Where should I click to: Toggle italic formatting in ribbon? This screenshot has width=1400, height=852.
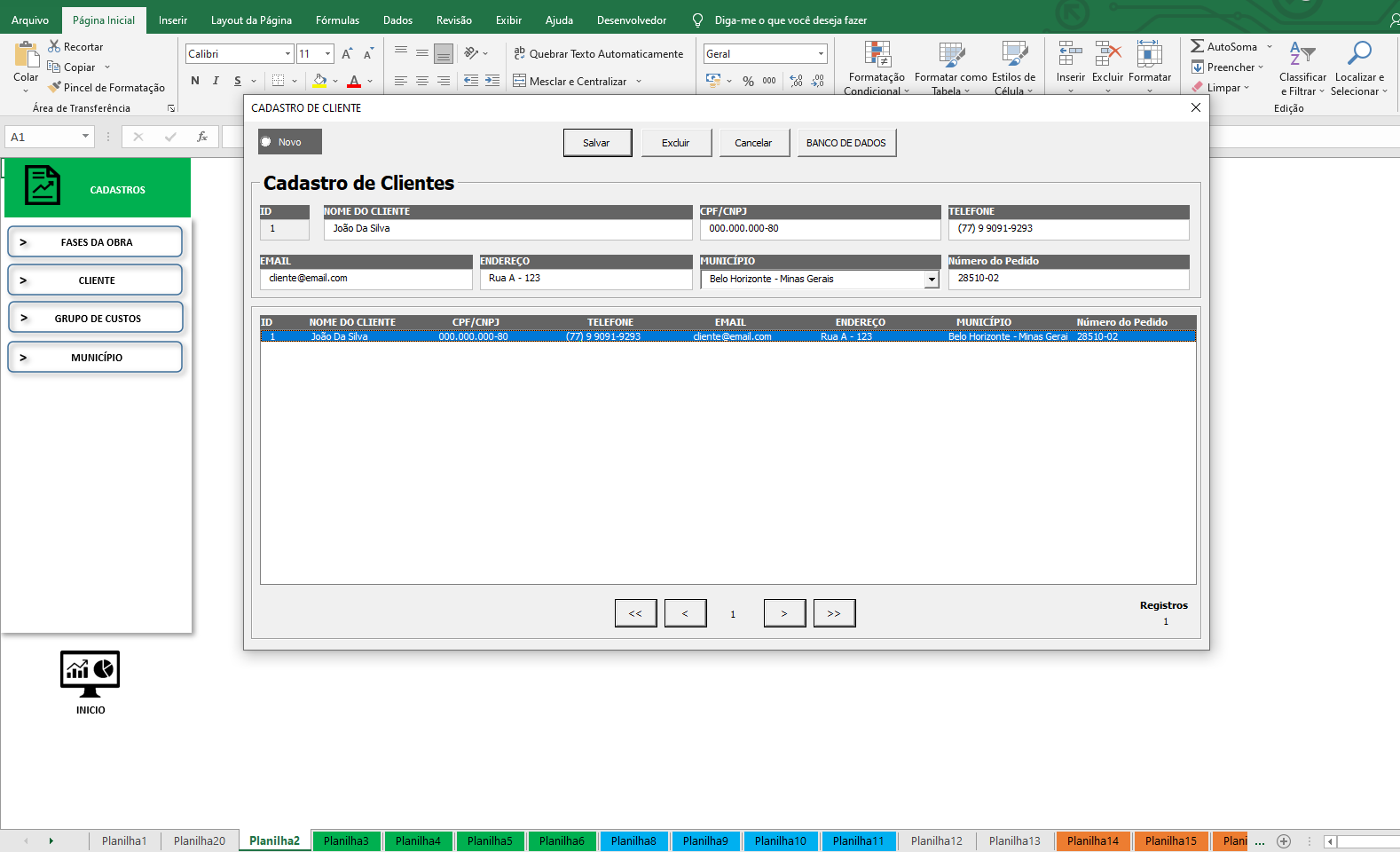216,81
